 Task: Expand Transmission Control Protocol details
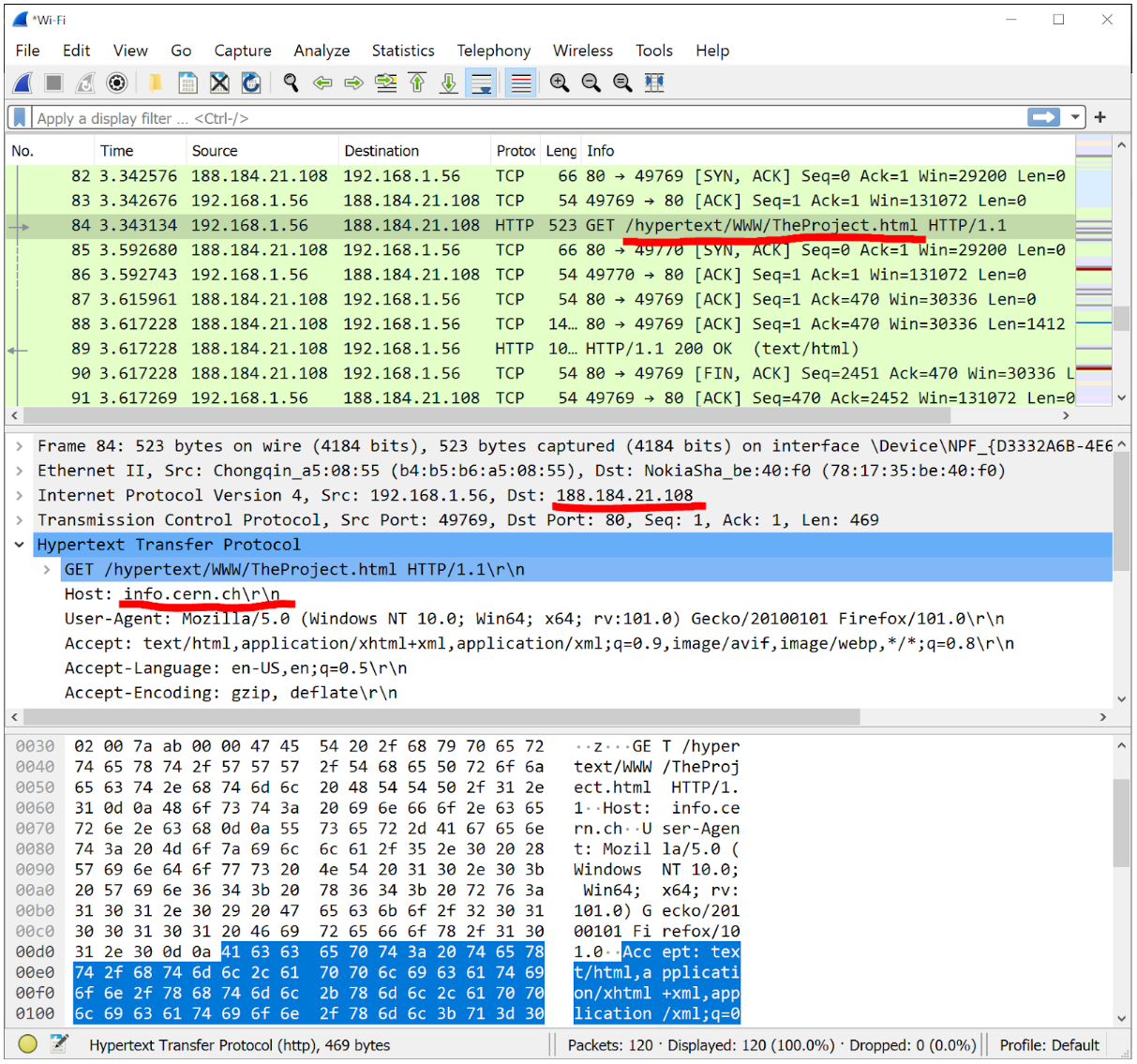coord(20,520)
